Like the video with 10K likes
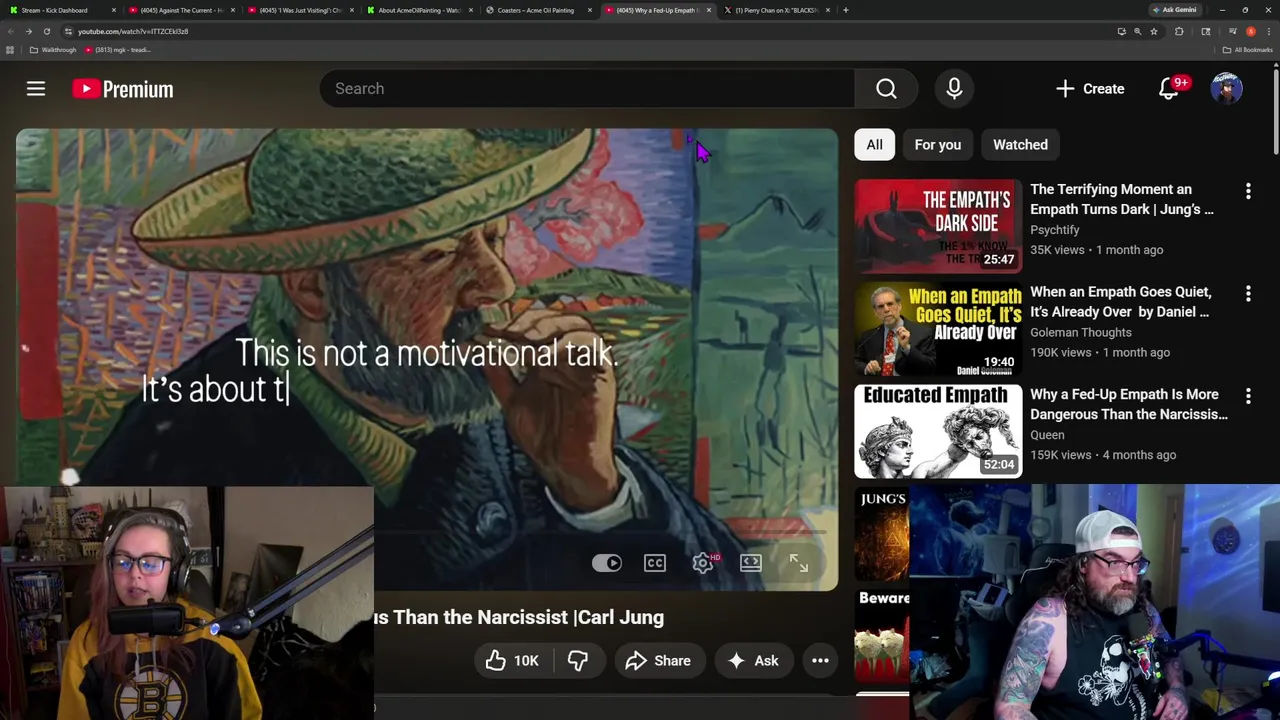The height and width of the screenshot is (720, 1280). click(513, 661)
